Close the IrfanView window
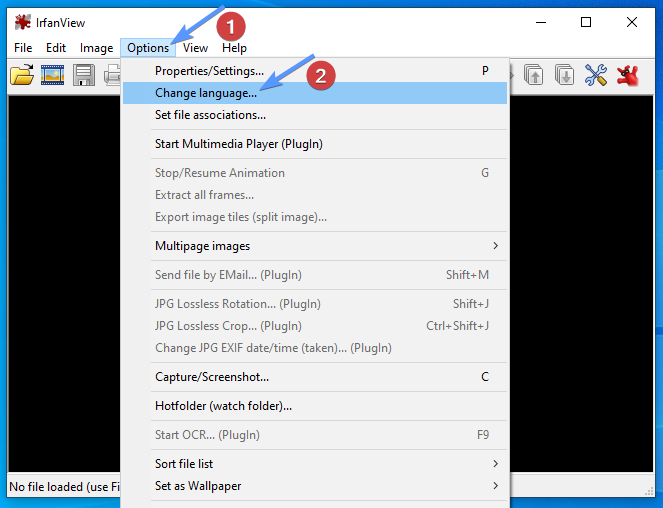Viewport: 663px width, 508px height. coord(632,22)
